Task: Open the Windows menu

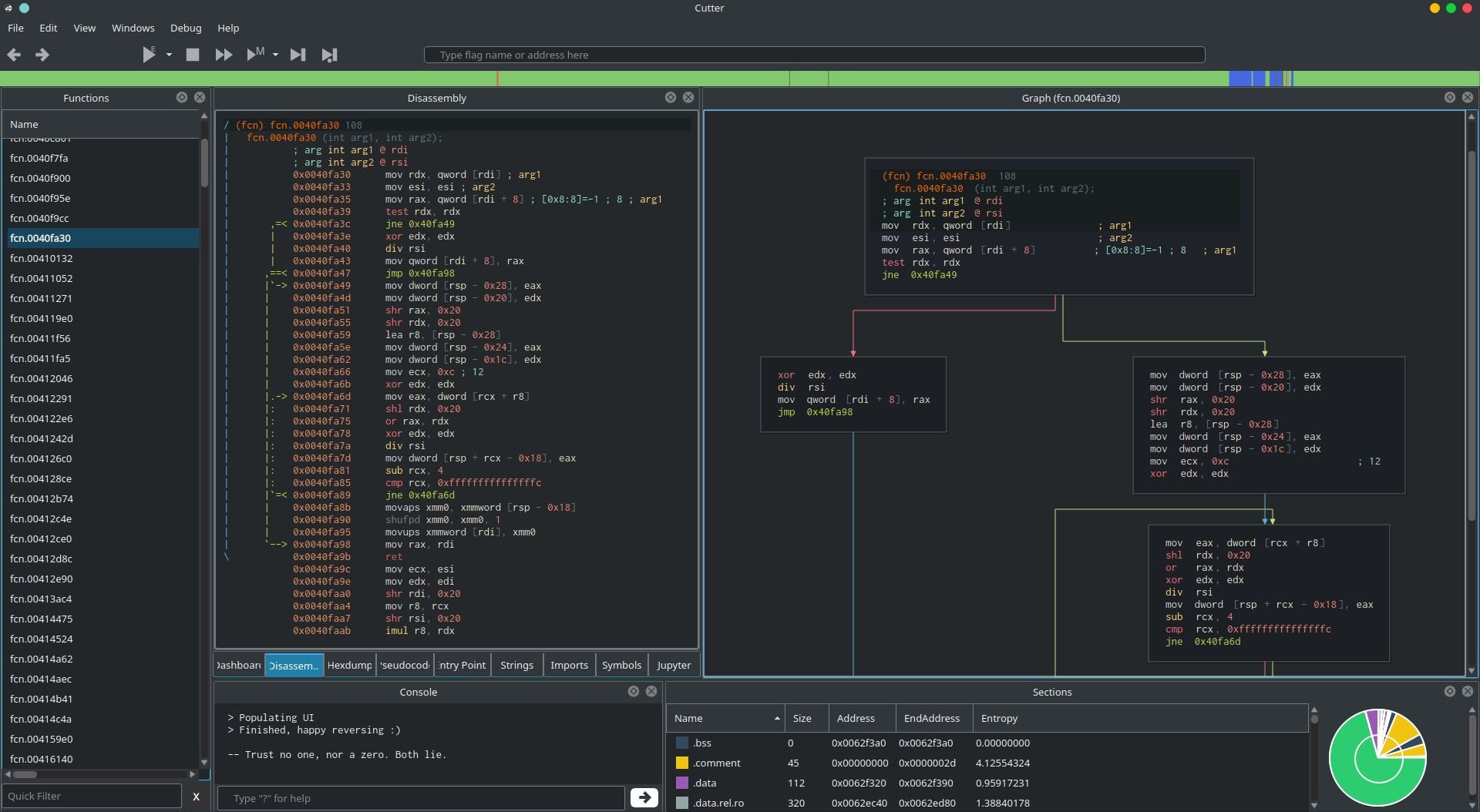Action: coord(133,28)
